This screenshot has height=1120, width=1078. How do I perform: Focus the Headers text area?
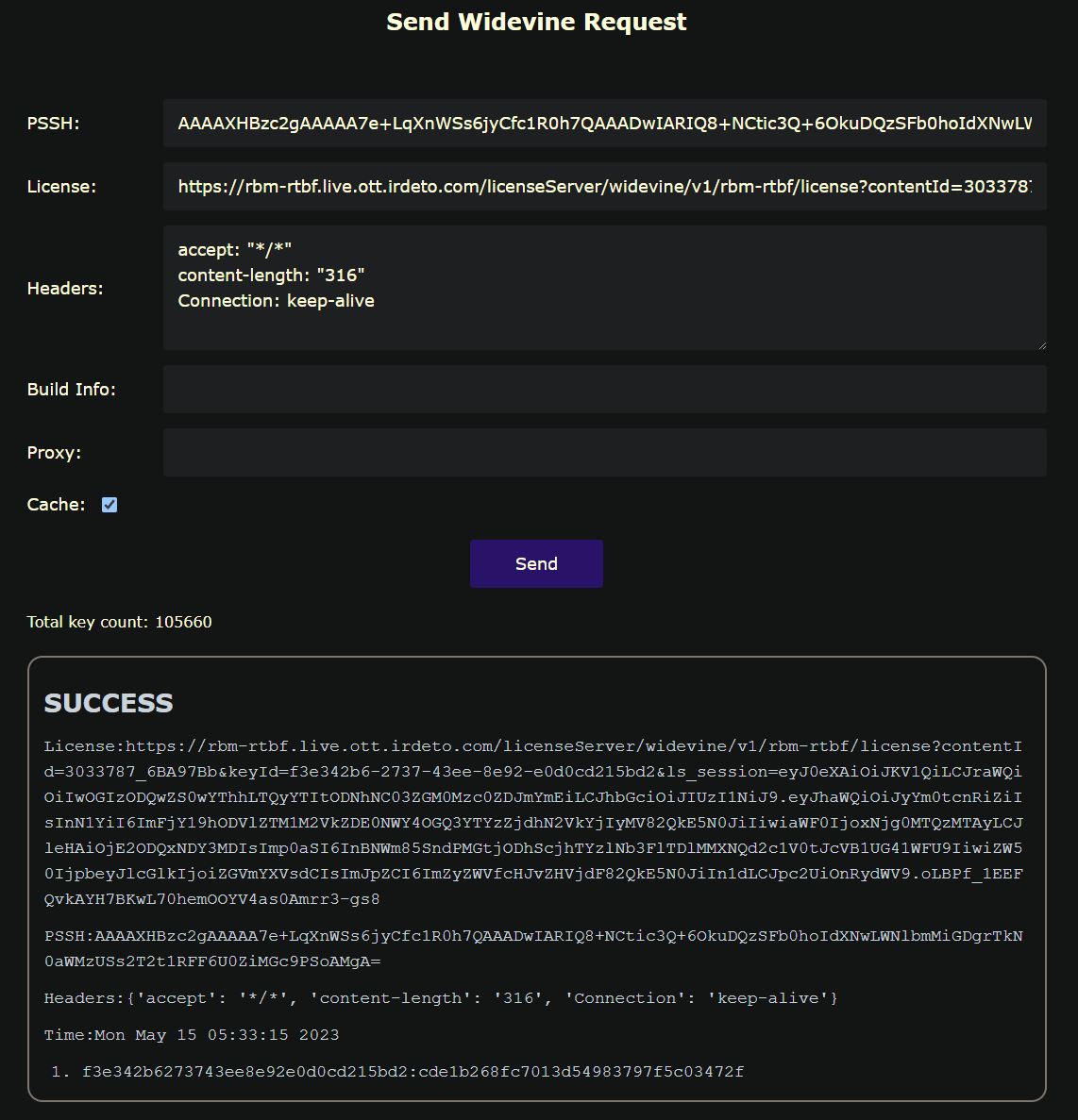[604, 288]
